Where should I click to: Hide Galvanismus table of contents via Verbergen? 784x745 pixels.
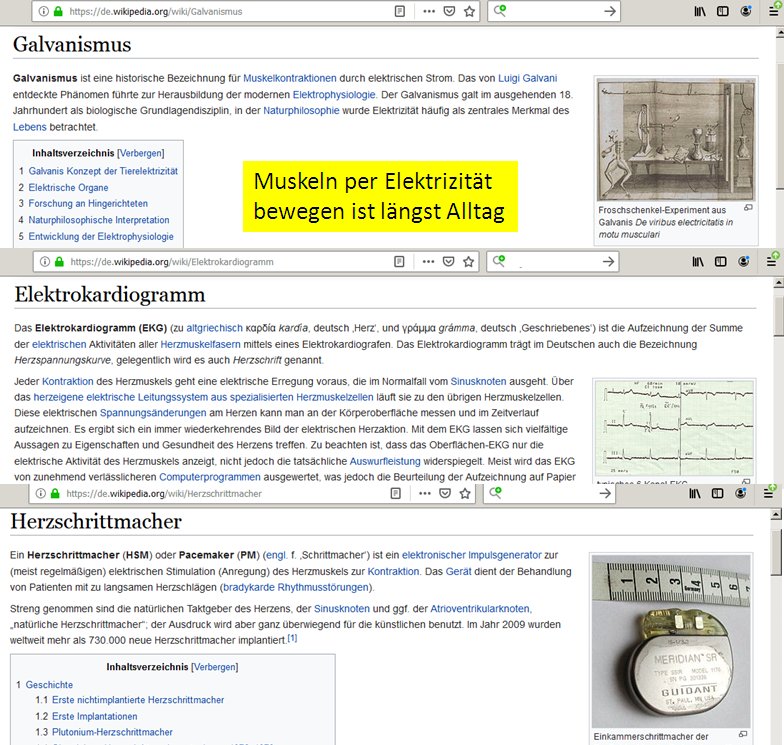pyautogui.click(x=140, y=154)
